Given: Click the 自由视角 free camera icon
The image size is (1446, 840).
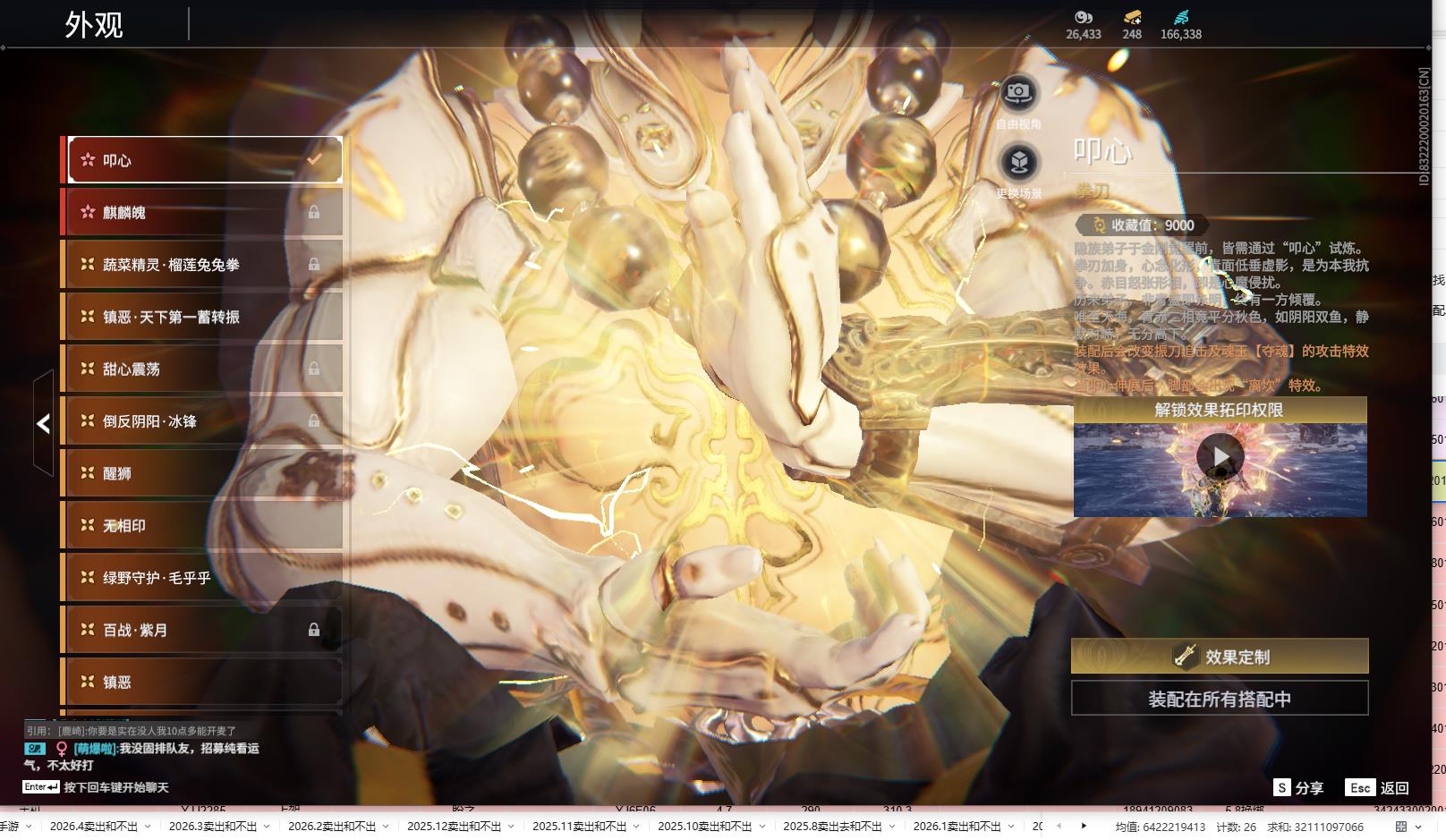Looking at the screenshot, I should click(x=1017, y=93).
